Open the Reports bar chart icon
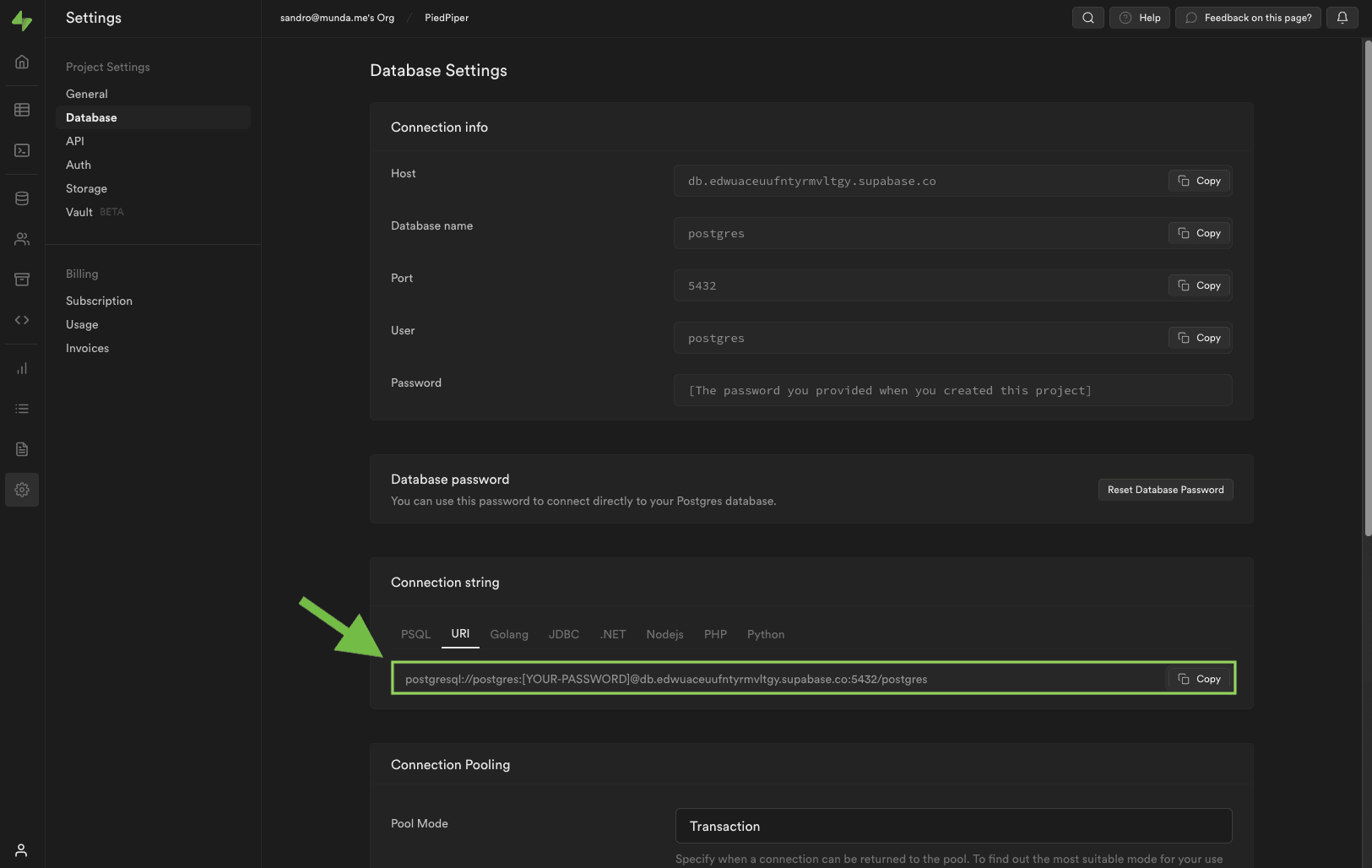This screenshot has height=868, width=1372. pyautogui.click(x=22, y=368)
